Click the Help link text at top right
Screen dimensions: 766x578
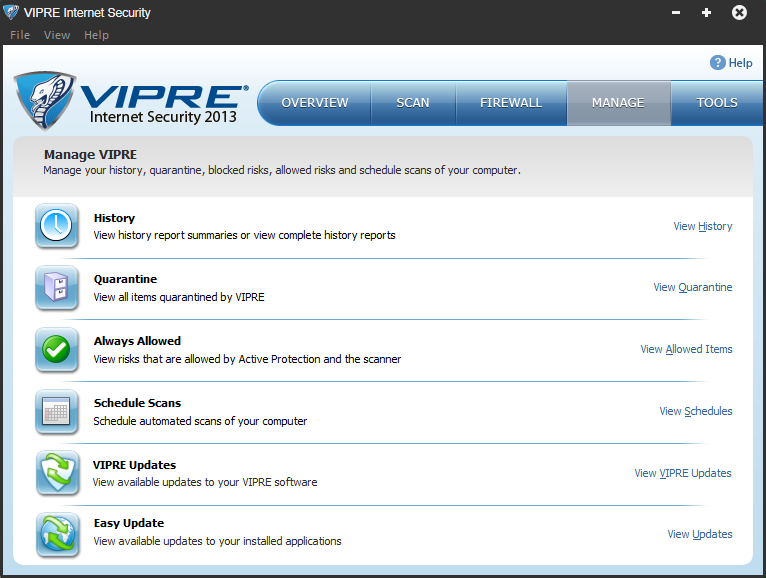coord(740,63)
